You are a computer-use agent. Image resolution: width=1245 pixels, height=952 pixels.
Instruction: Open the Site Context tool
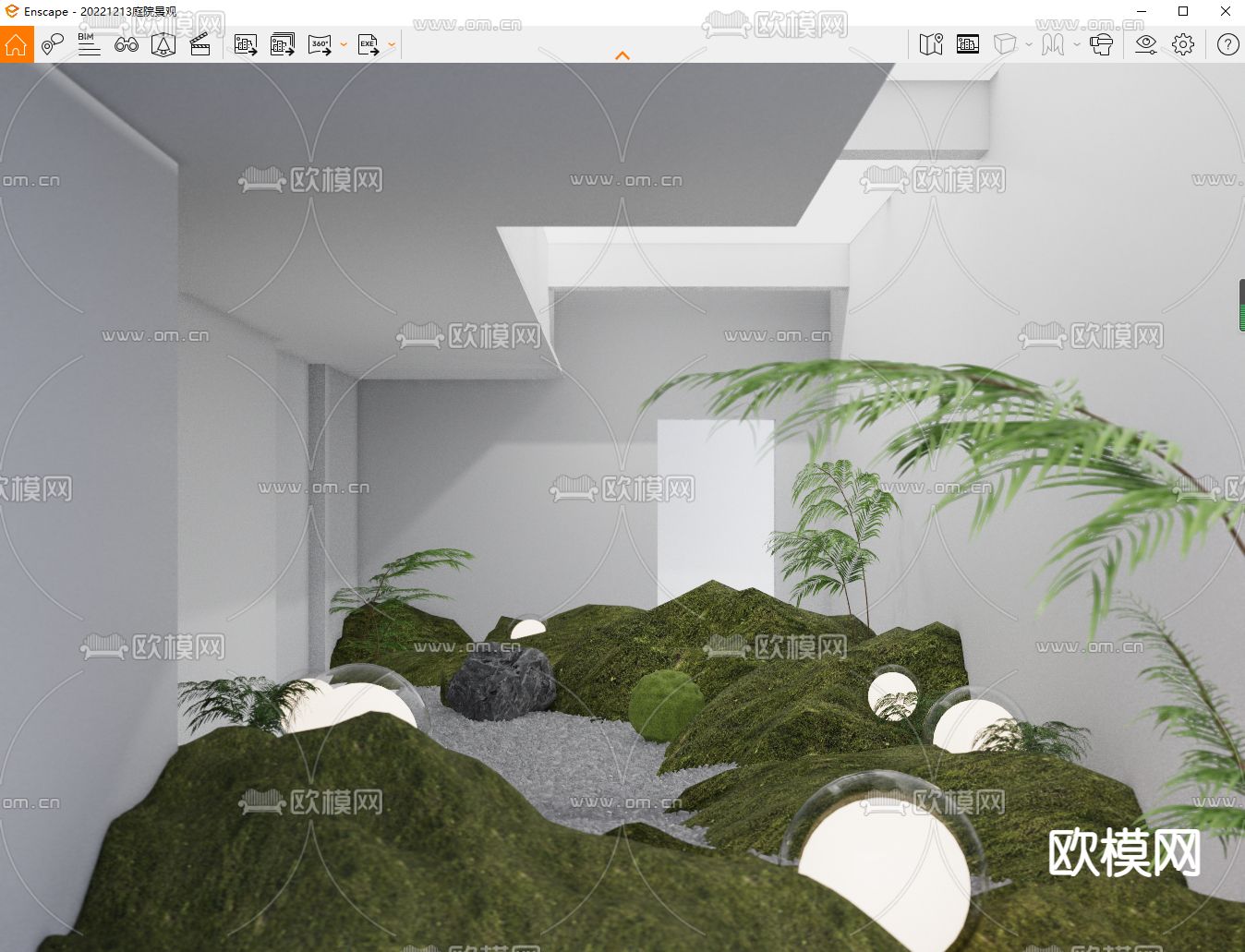[967, 43]
